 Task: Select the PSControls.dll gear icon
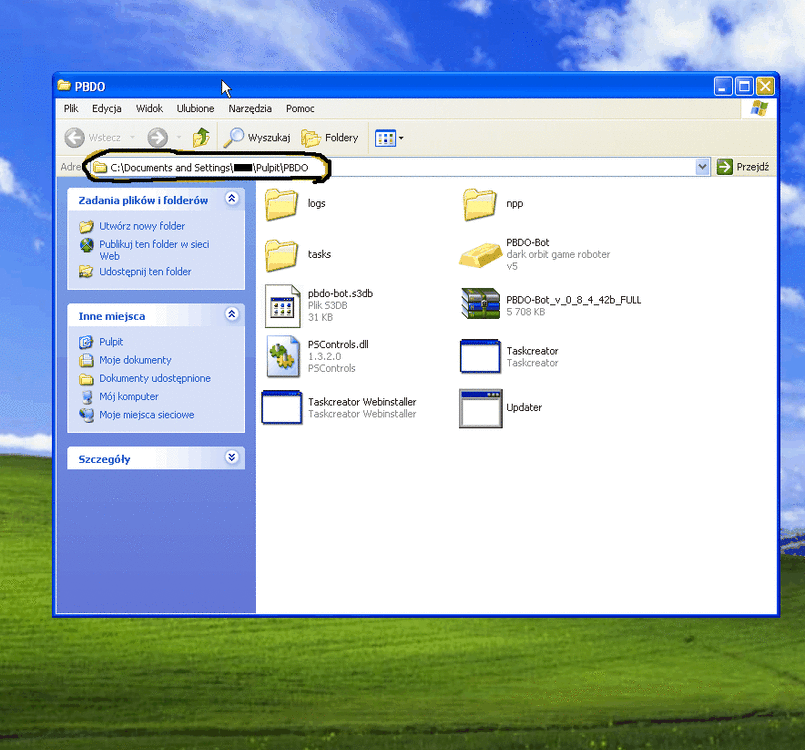tap(283, 356)
